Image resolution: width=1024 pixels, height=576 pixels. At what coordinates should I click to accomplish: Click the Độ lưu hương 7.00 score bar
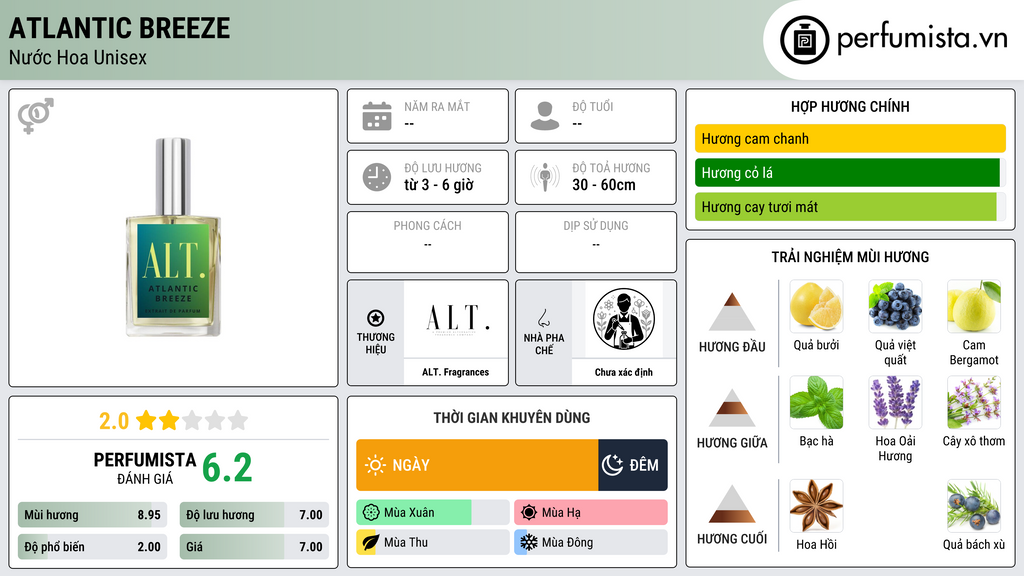tap(254, 515)
